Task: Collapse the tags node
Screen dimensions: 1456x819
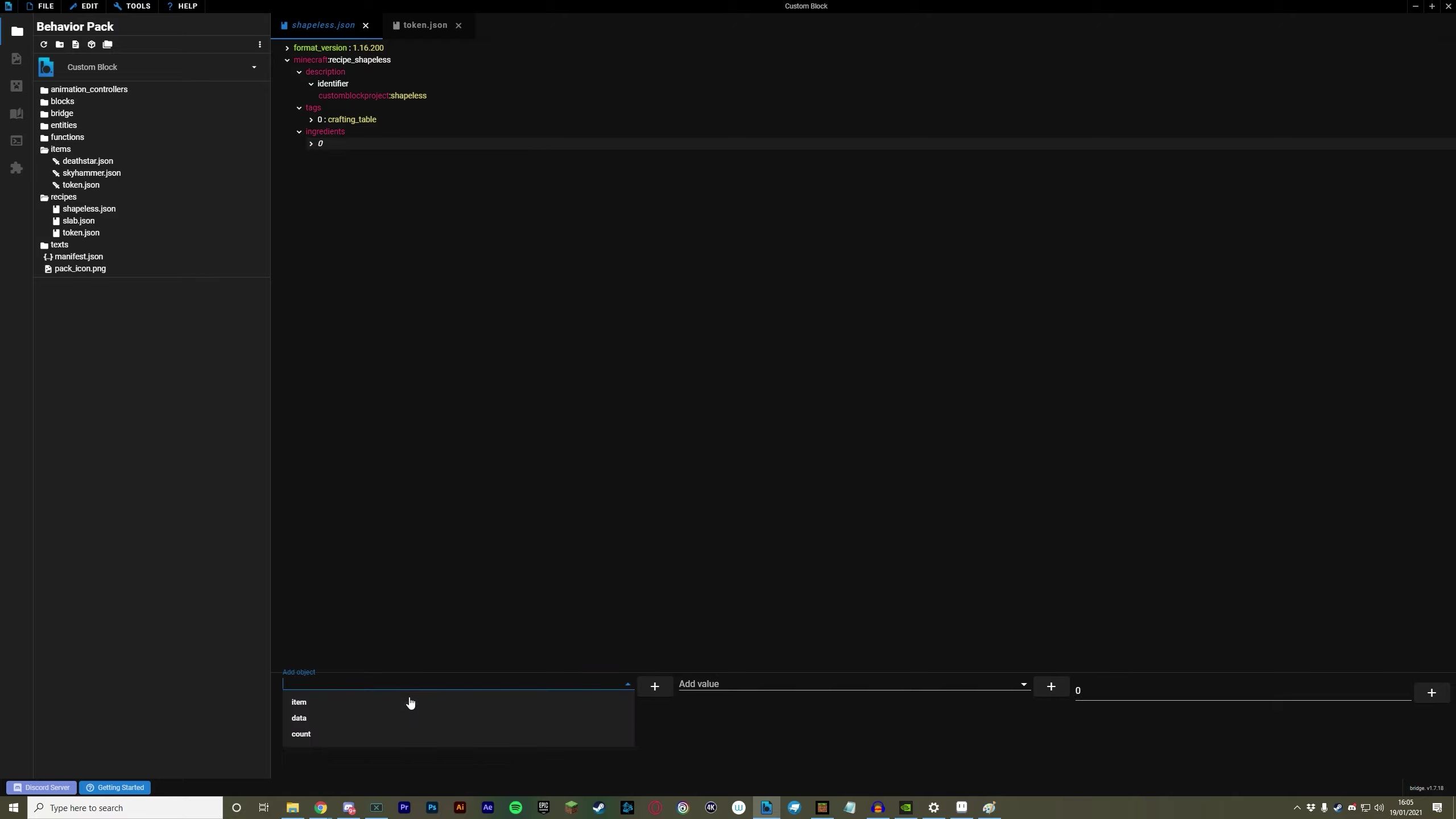Action: pos(299,108)
